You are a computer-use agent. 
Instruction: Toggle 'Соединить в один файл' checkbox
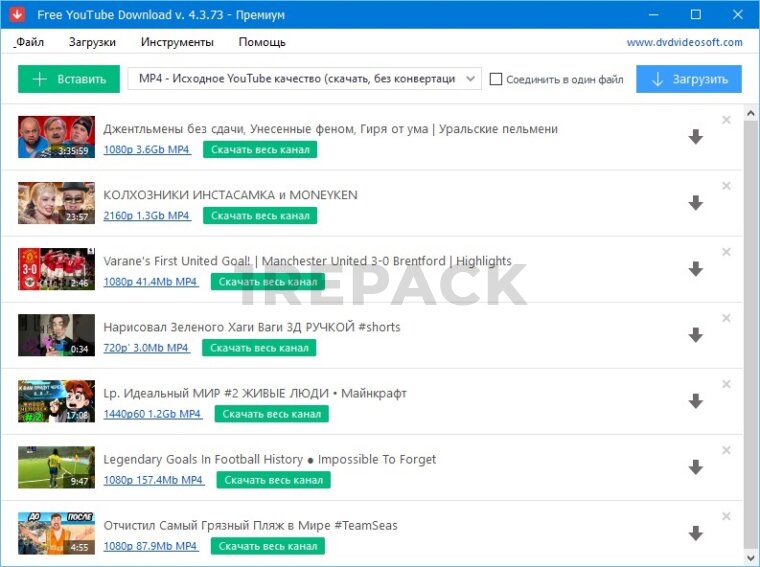(496, 79)
